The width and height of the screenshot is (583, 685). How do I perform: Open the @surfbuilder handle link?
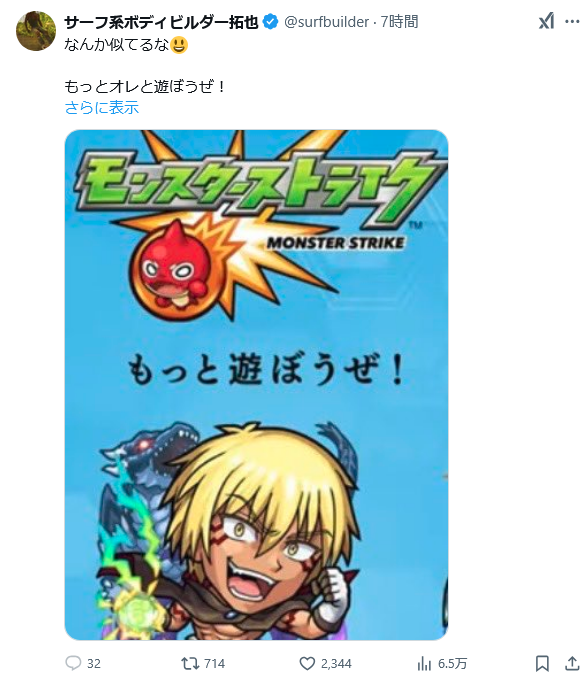[327, 22]
